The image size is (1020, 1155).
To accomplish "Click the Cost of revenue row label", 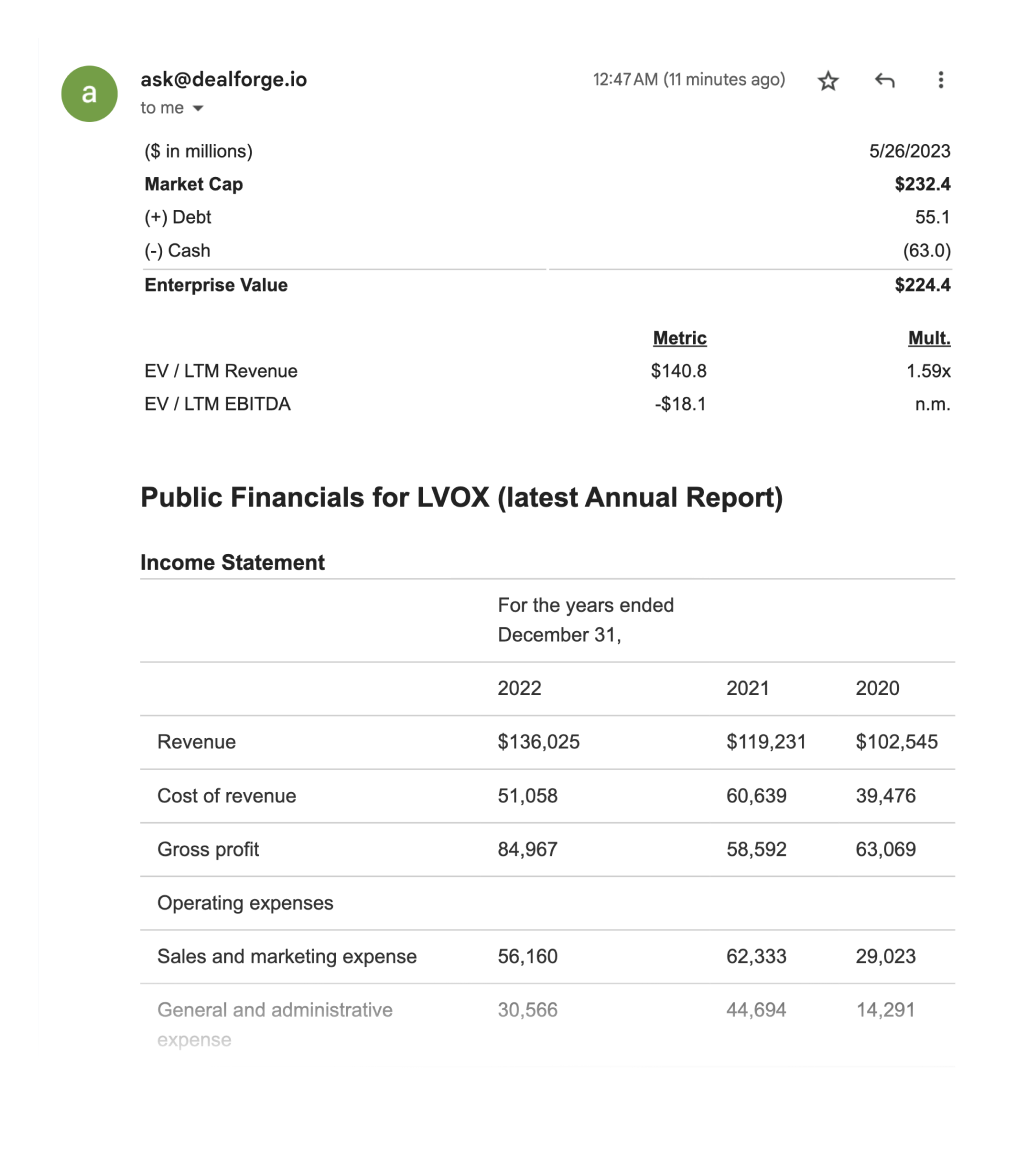I will click(227, 796).
